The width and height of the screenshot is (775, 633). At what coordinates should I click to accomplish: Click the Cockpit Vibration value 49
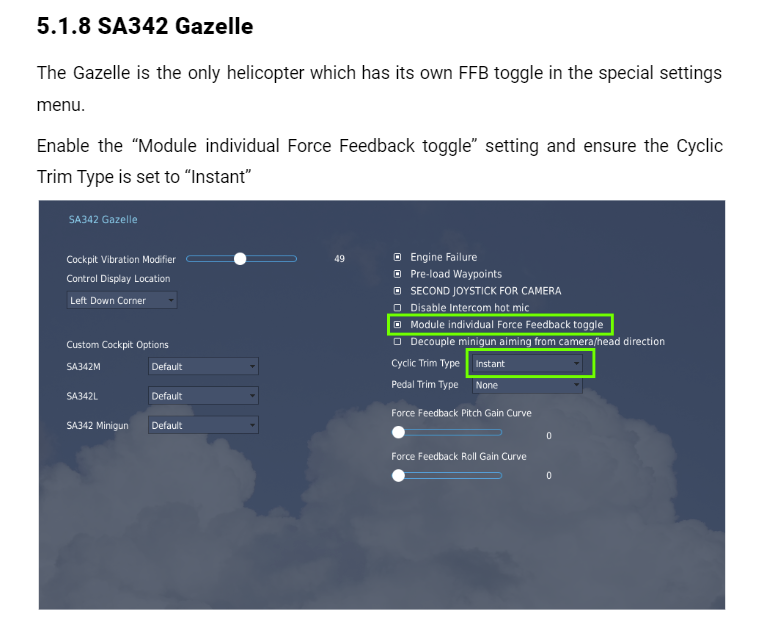click(339, 259)
